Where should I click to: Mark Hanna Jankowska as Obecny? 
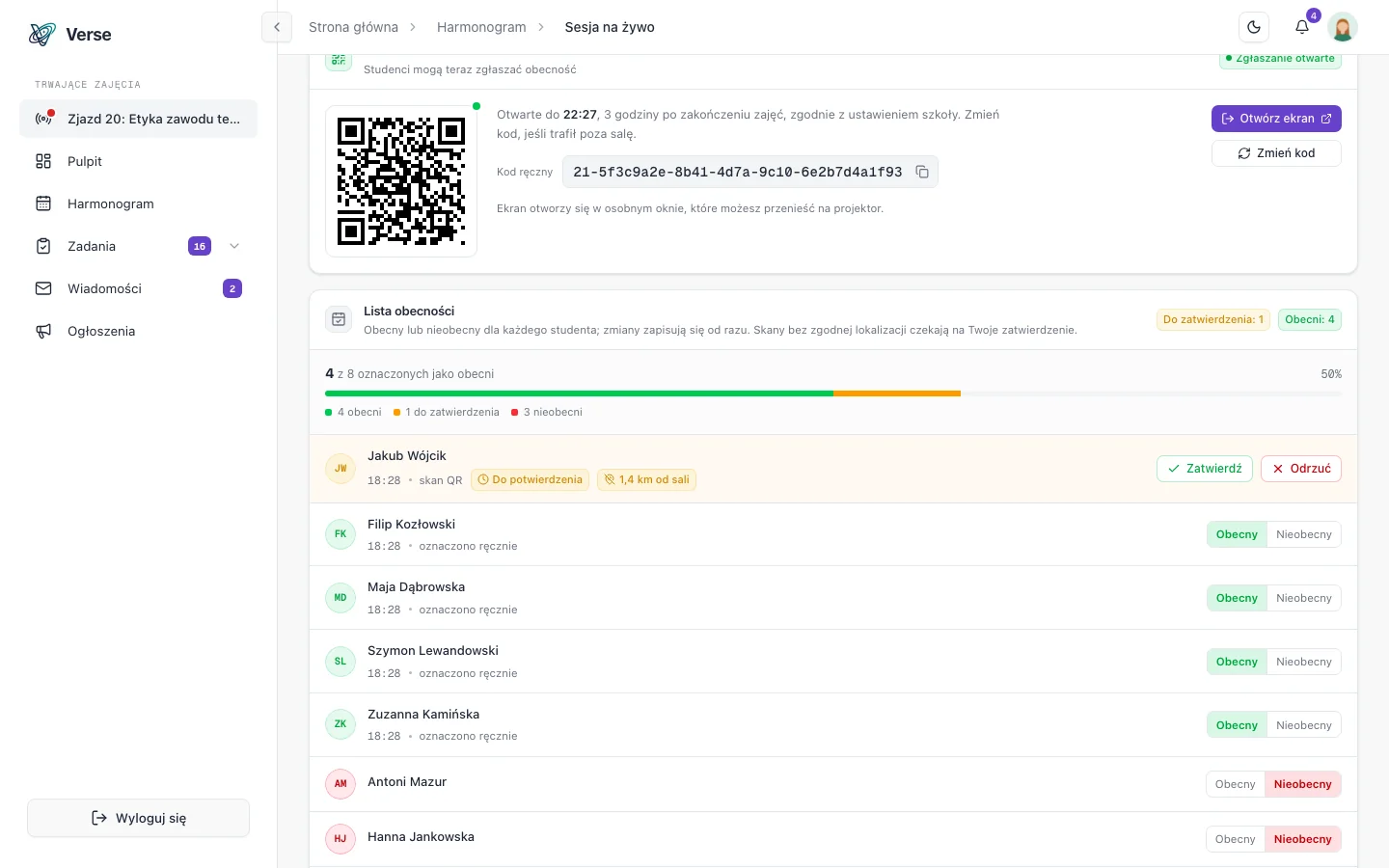[x=1236, y=839]
